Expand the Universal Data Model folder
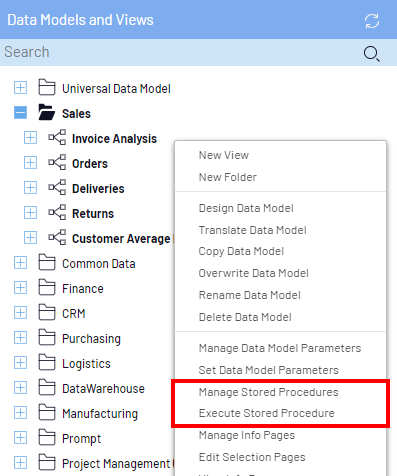This screenshot has height=476, width=397. (x=20, y=87)
